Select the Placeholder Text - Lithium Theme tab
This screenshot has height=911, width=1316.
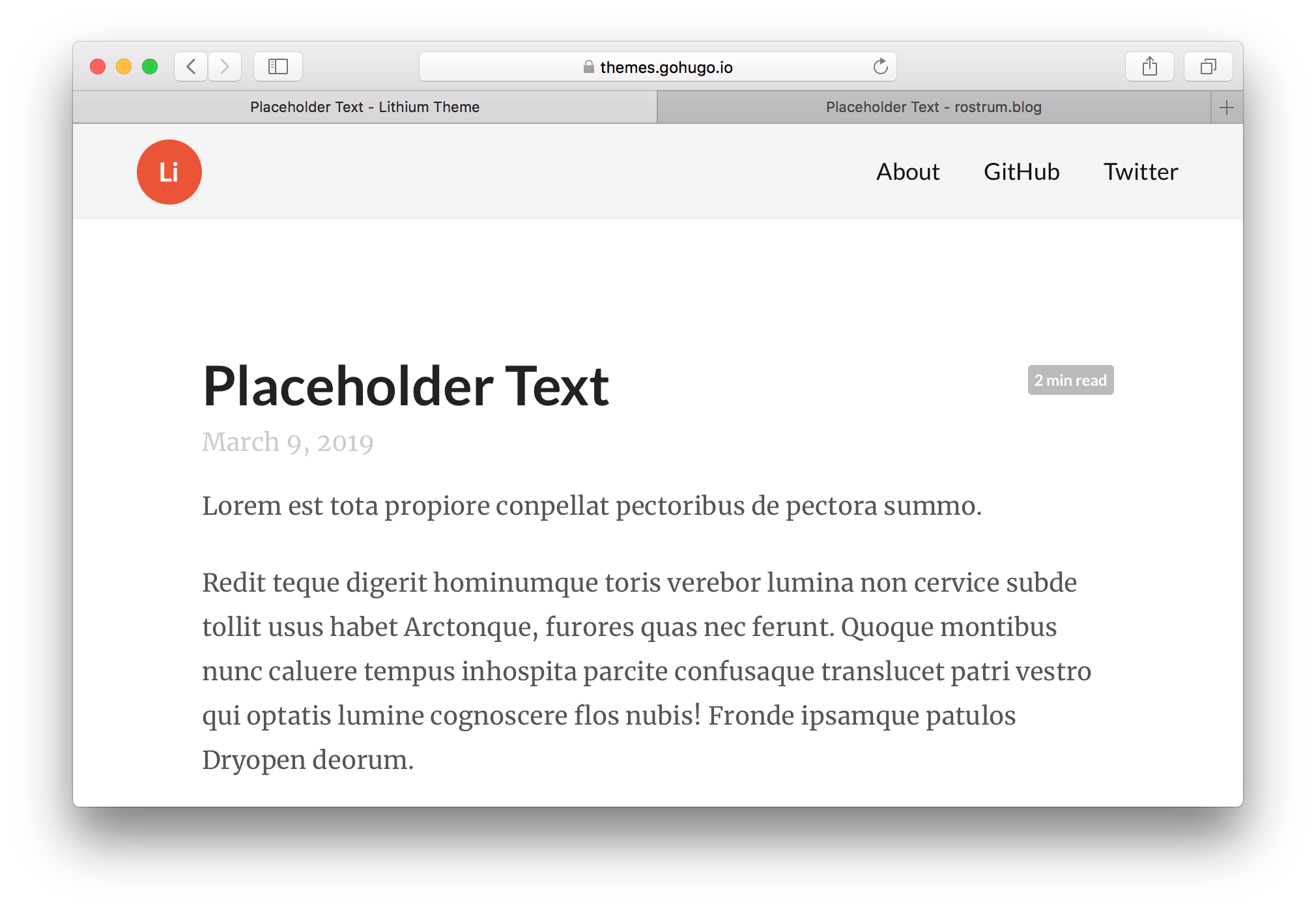click(x=365, y=107)
